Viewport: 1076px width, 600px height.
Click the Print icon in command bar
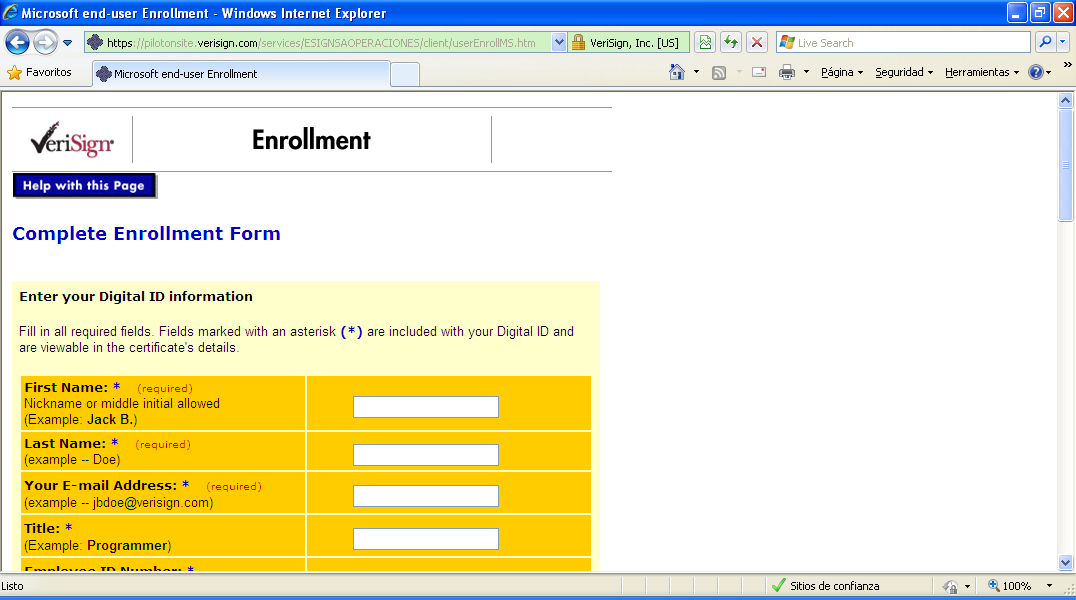pos(786,72)
